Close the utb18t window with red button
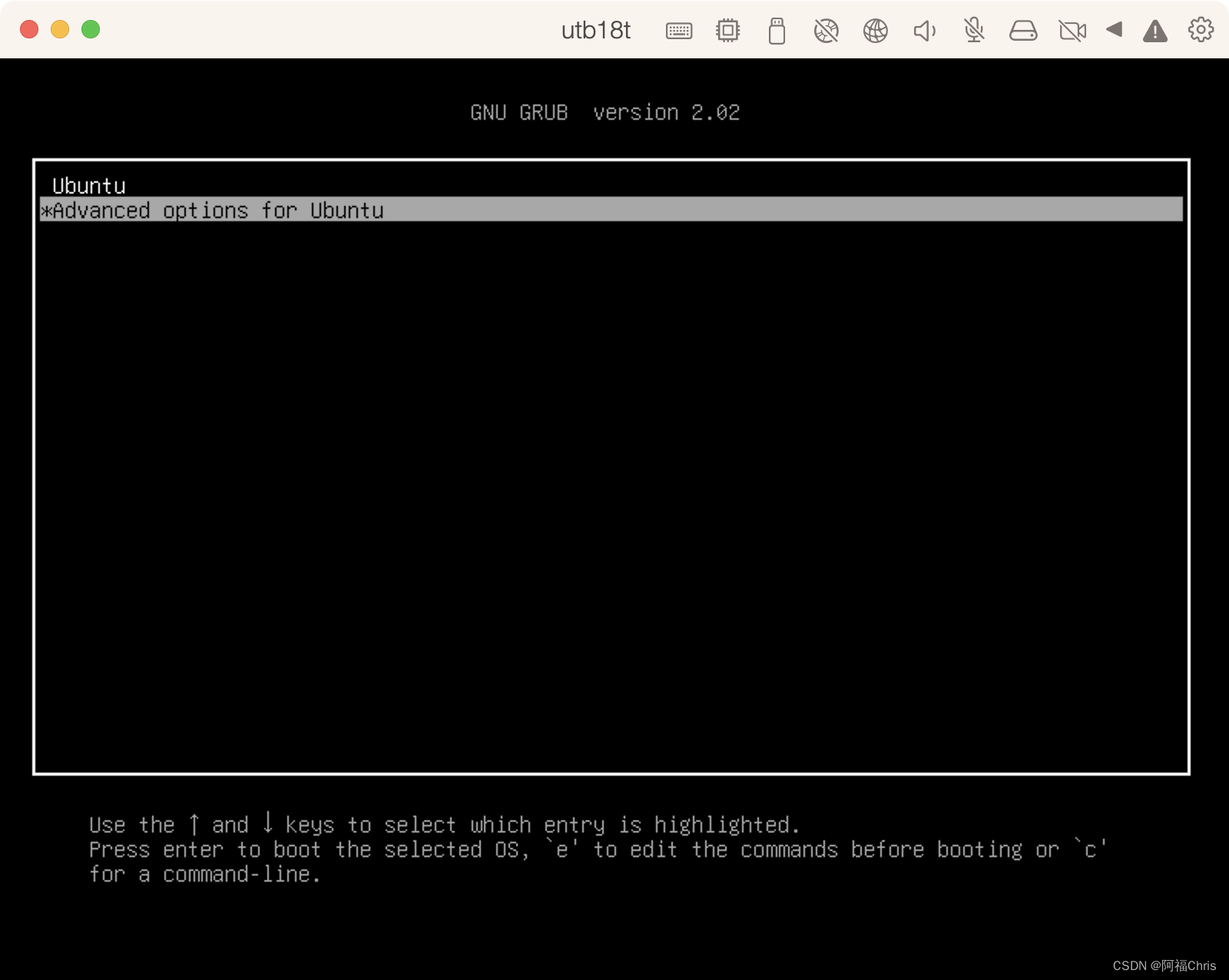This screenshot has width=1229, height=980. coord(29,29)
